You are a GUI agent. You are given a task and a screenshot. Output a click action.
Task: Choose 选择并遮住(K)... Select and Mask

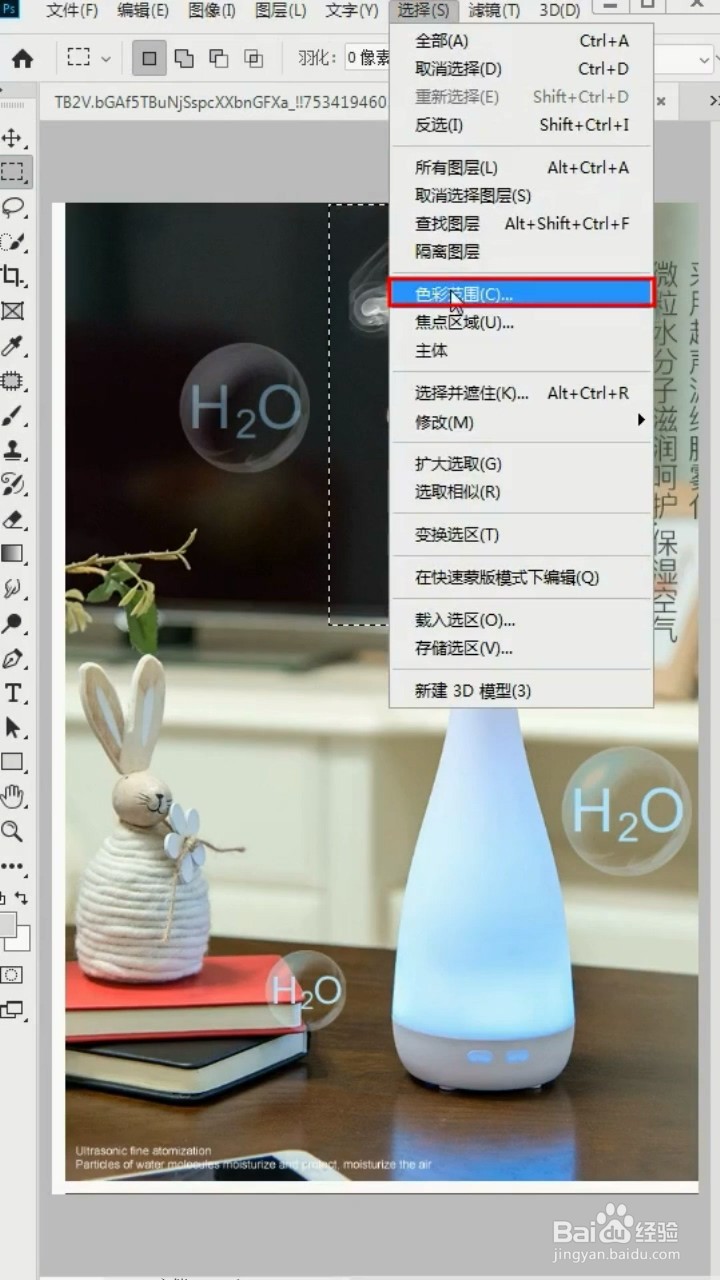pos(521,393)
